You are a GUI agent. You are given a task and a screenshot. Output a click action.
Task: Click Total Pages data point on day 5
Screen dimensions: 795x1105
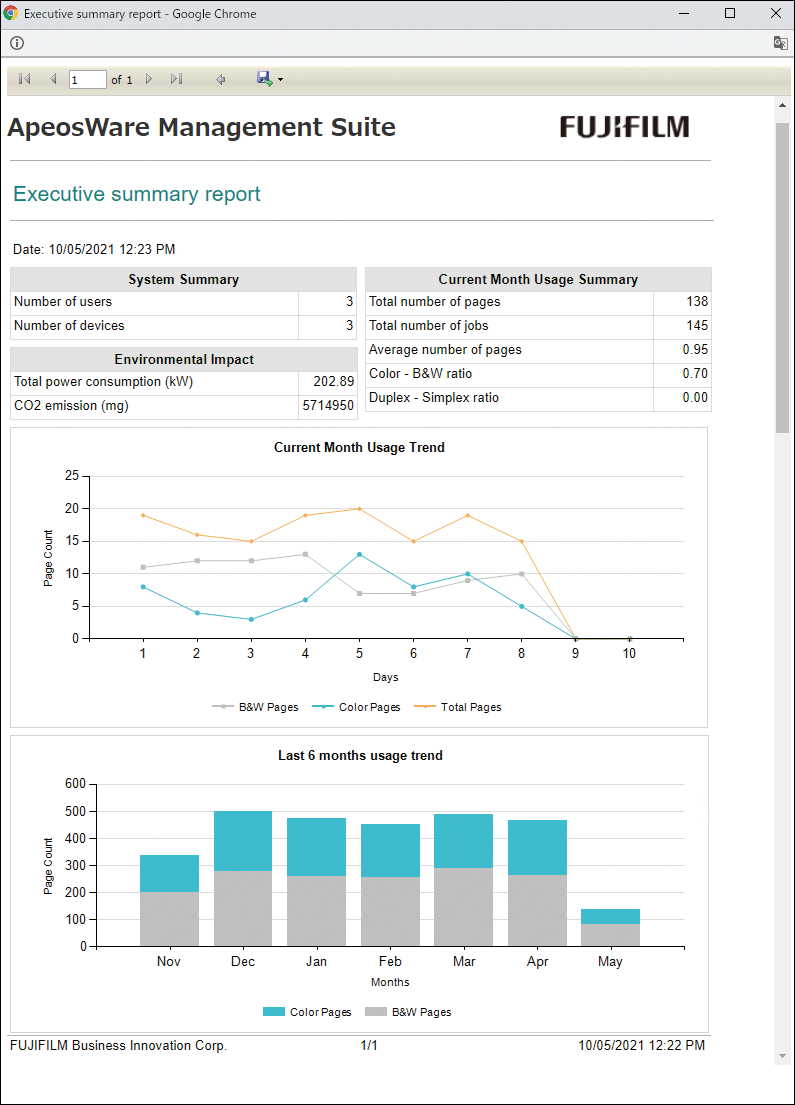(x=359, y=509)
